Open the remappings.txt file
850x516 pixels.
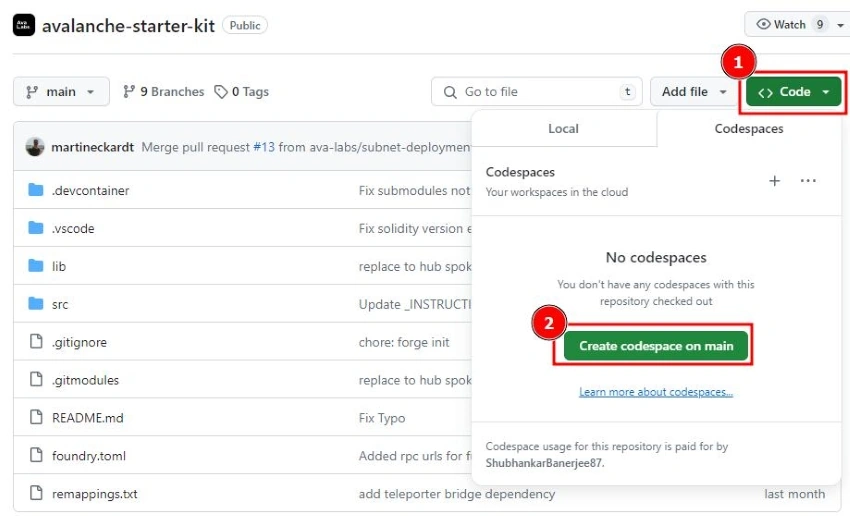(95, 494)
